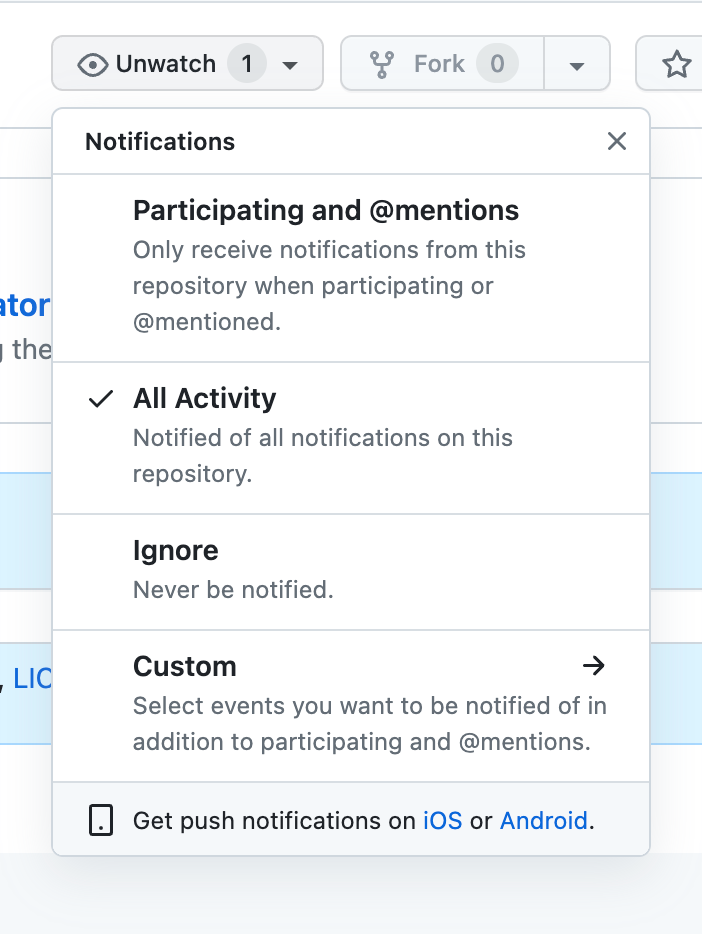Click the checkmark beside All Activity
This screenshot has height=934, width=702.
[100, 398]
